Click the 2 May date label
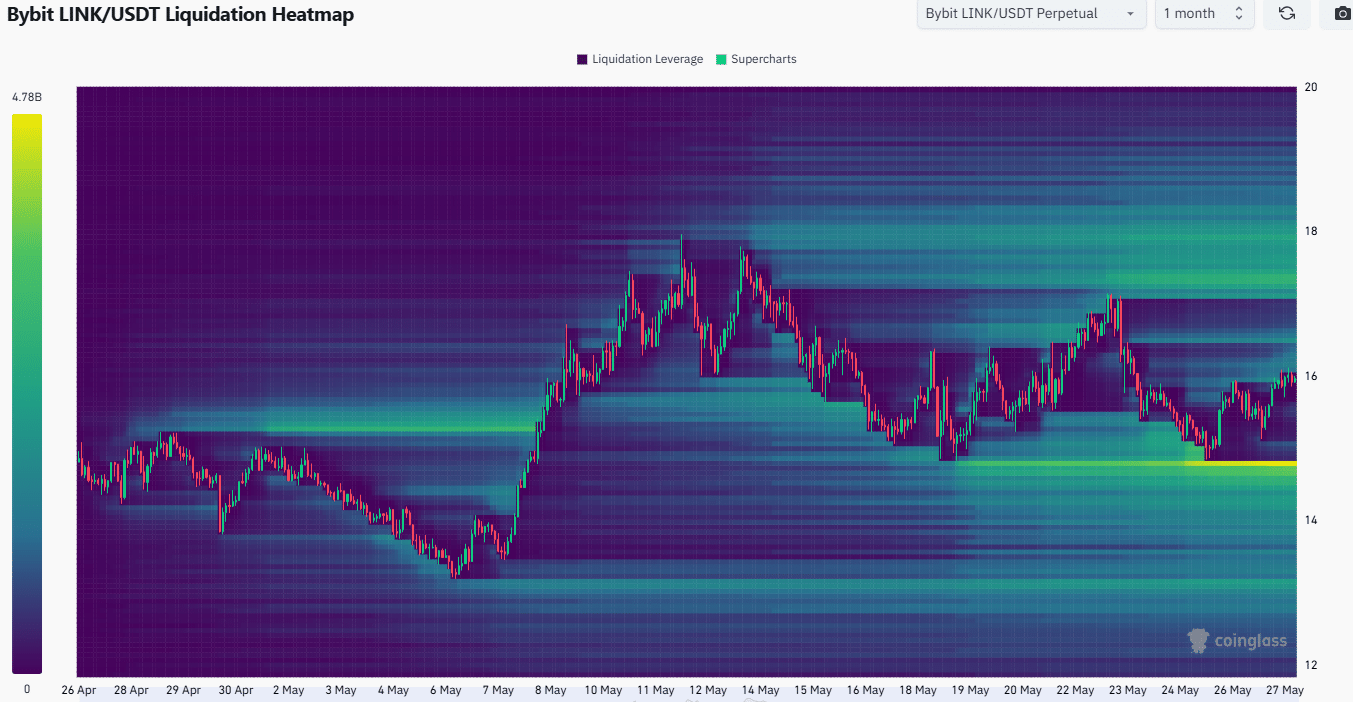Viewport: 1353px width, 702px height. click(x=287, y=690)
